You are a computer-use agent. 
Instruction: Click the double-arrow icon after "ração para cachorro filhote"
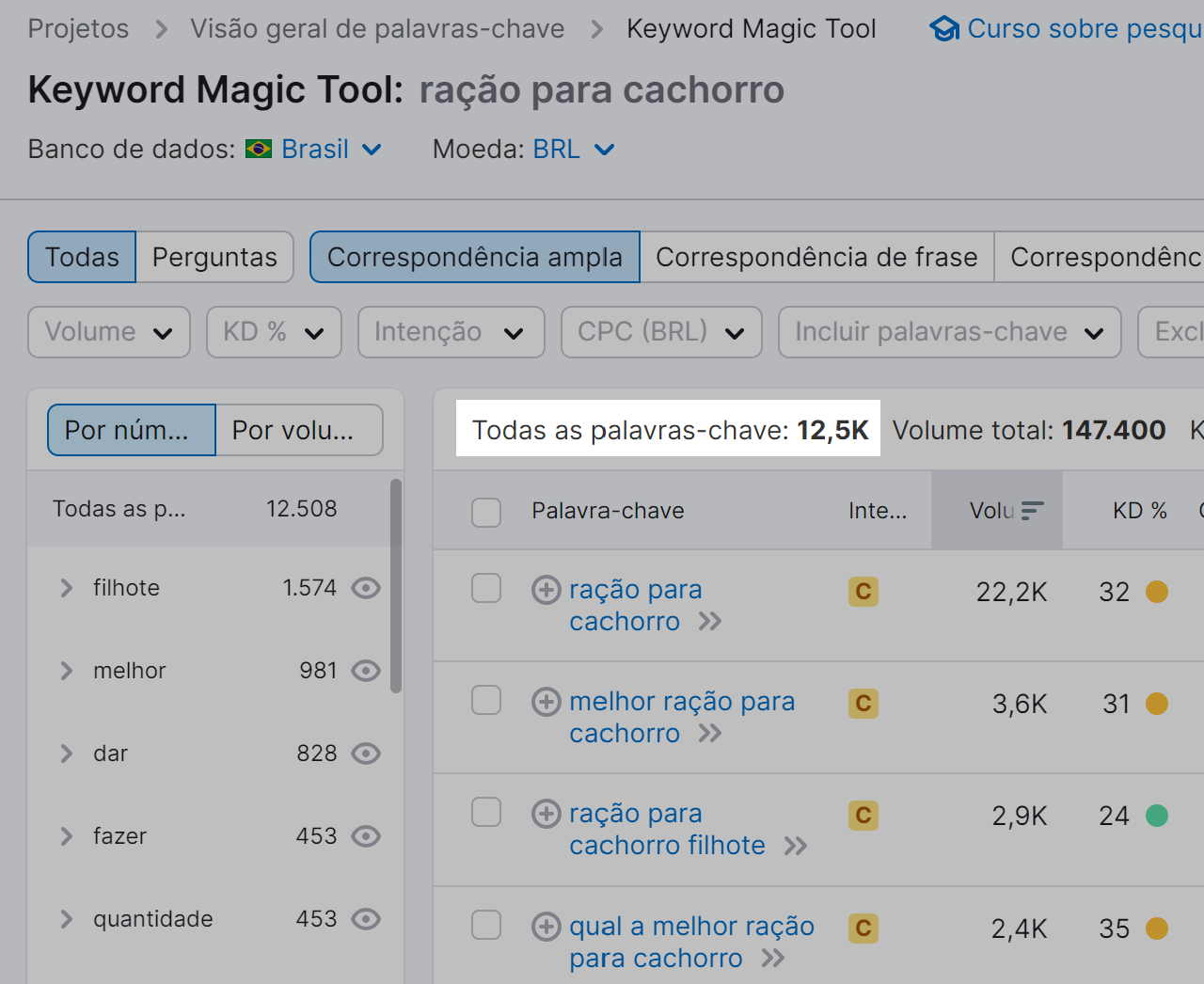pos(795,846)
